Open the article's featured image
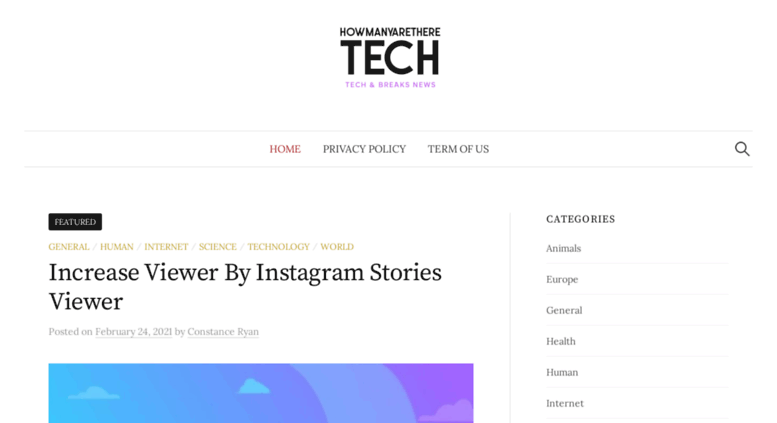The width and height of the screenshot is (777, 423). click(261, 393)
